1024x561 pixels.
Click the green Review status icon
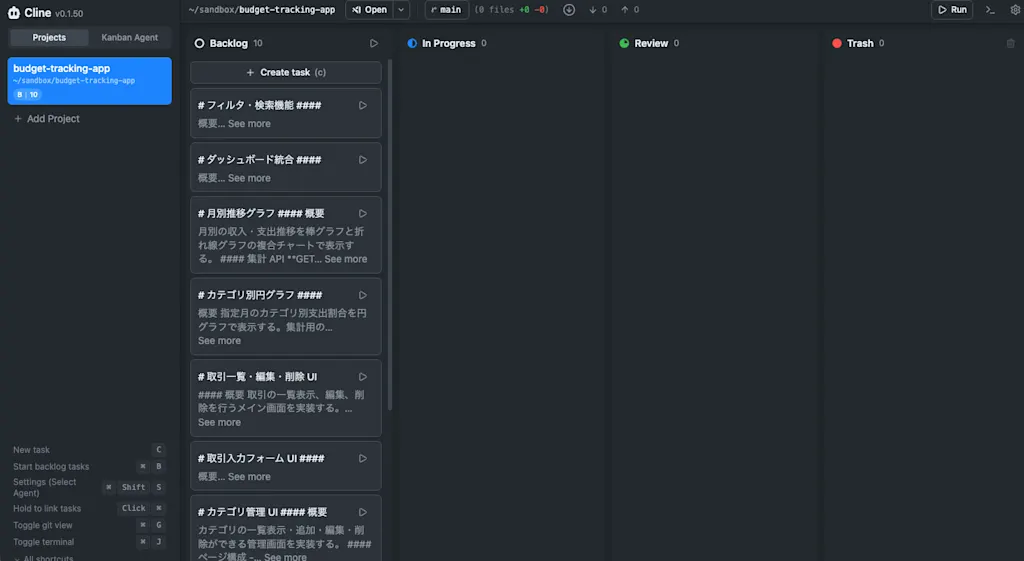(624, 43)
